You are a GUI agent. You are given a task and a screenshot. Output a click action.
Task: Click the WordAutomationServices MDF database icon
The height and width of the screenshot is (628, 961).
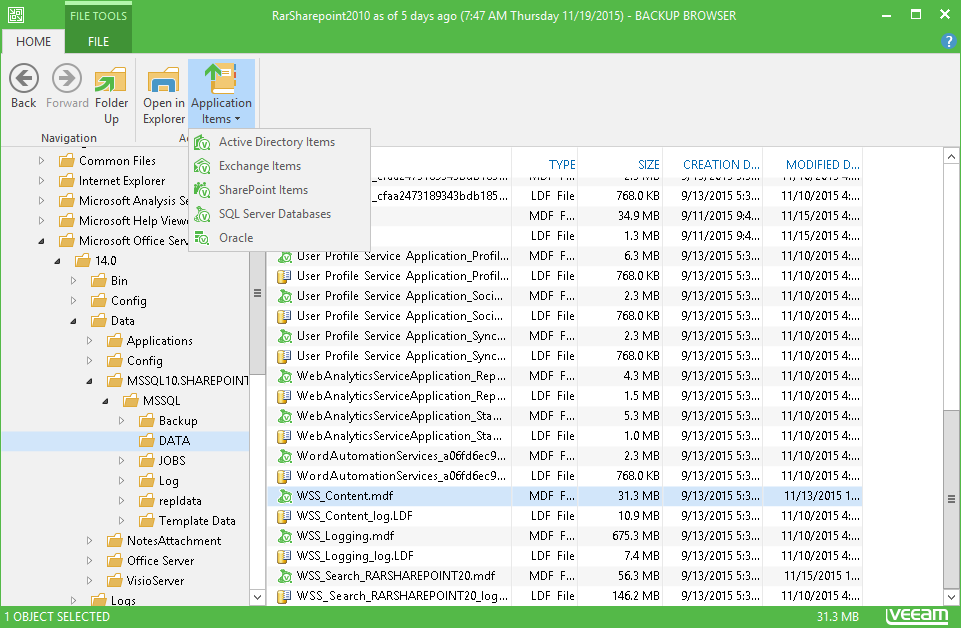tap(284, 456)
